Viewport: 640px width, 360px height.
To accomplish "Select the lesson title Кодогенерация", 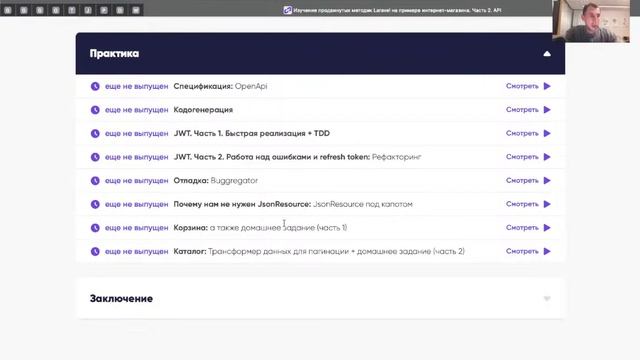I will (203, 110).
